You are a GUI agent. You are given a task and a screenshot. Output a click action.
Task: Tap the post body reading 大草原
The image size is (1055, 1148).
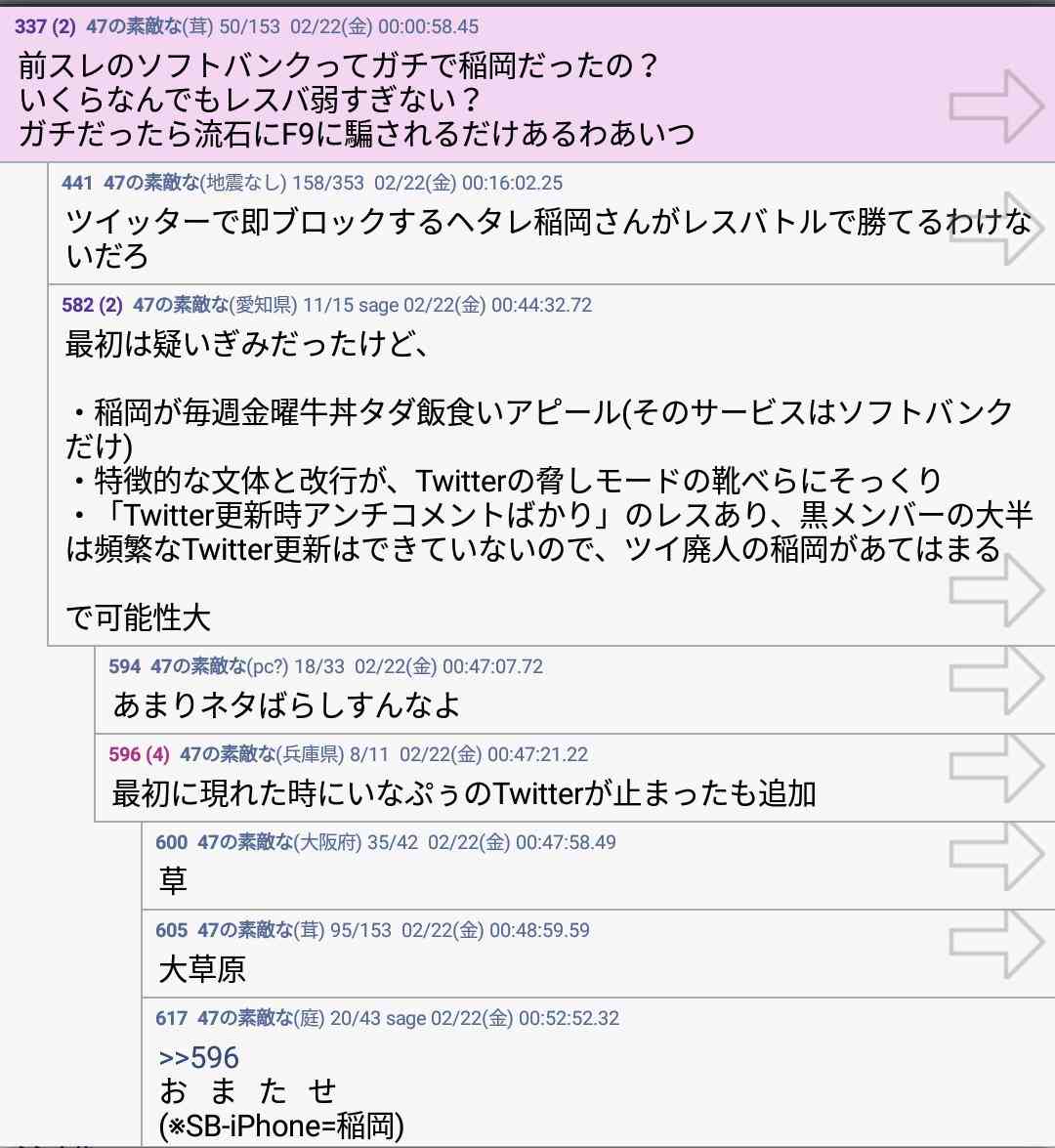[x=202, y=969]
